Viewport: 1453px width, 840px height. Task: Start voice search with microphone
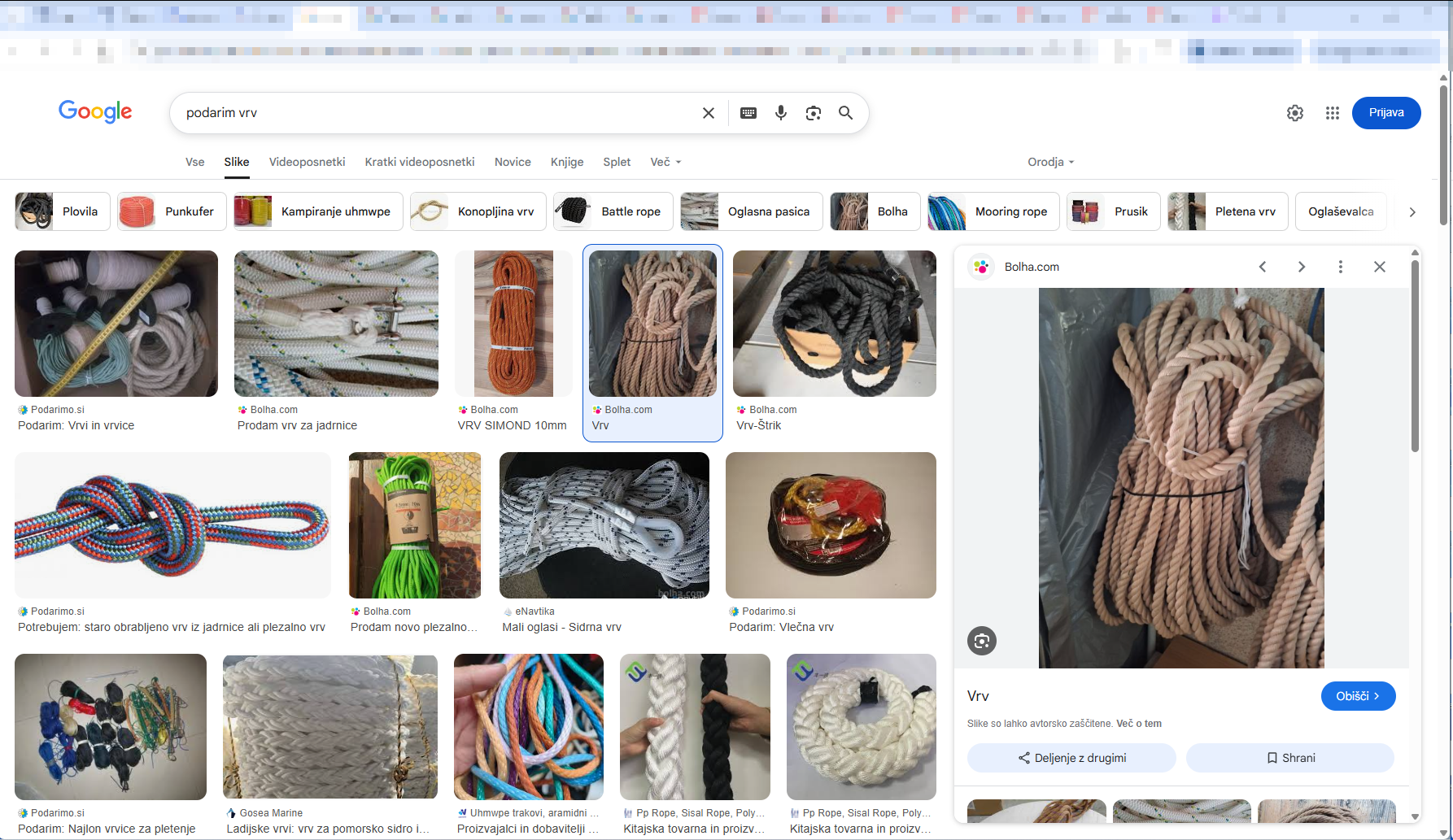point(781,113)
